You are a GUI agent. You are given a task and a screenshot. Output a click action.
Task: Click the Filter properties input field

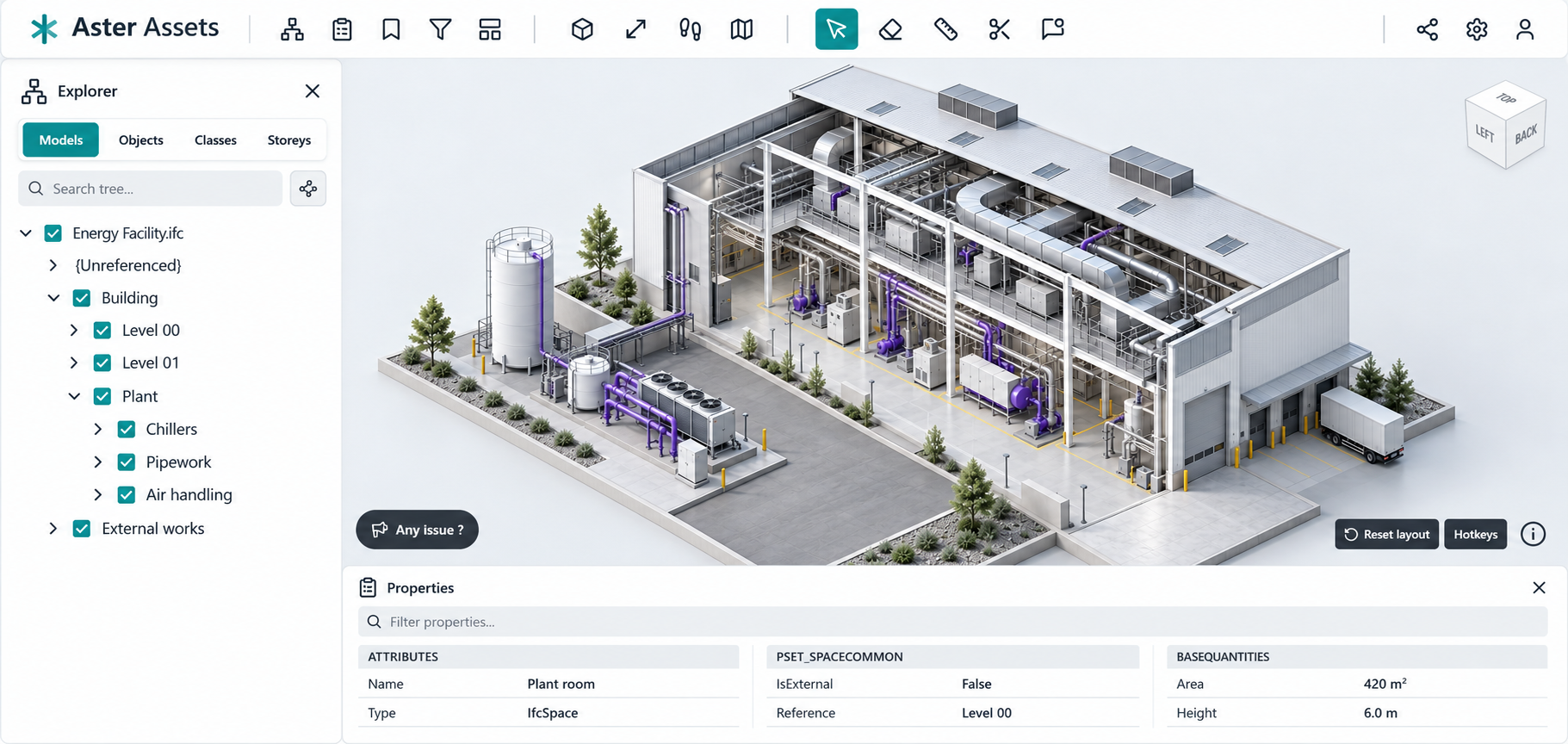tap(952, 622)
